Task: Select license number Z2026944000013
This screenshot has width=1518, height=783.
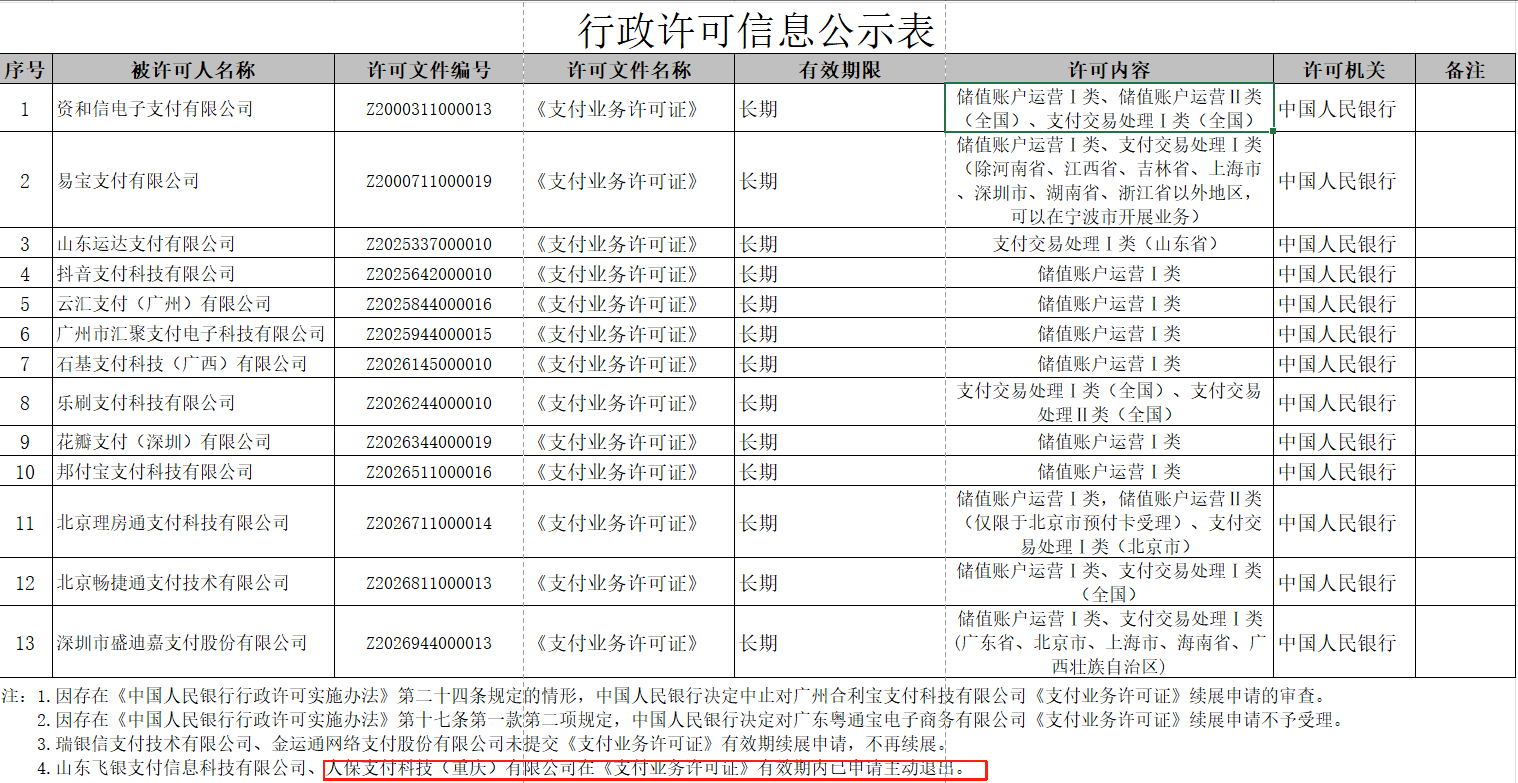Action: (x=428, y=642)
